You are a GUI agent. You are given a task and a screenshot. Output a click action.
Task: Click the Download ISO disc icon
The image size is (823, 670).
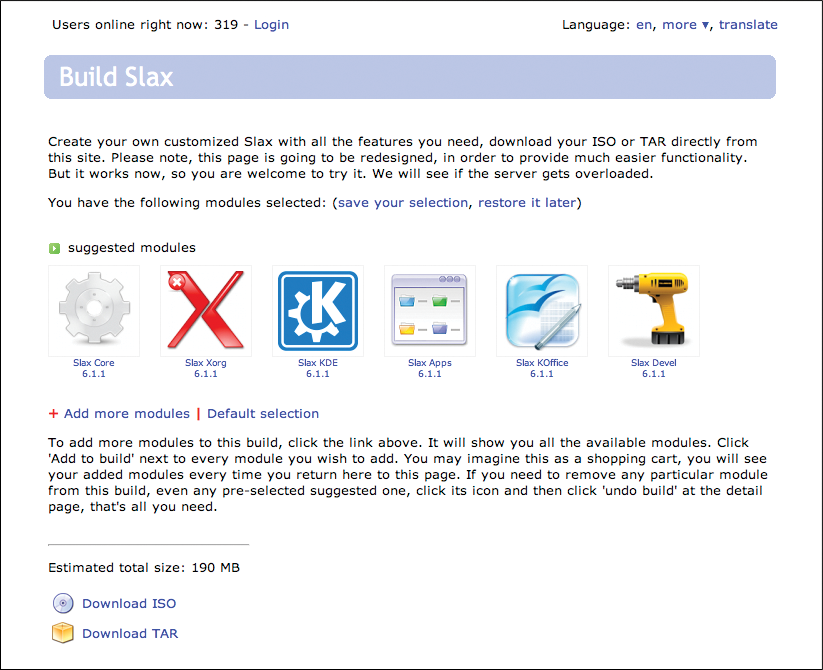[63, 603]
